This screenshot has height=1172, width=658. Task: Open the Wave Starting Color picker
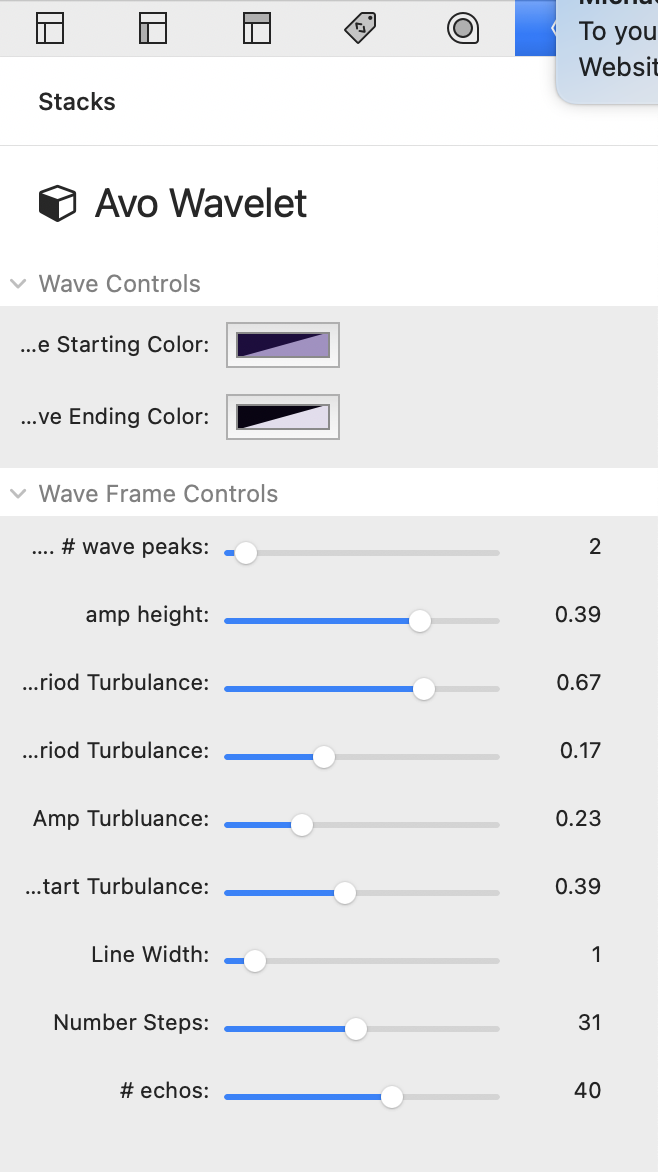pyautogui.click(x=282, y=344)
